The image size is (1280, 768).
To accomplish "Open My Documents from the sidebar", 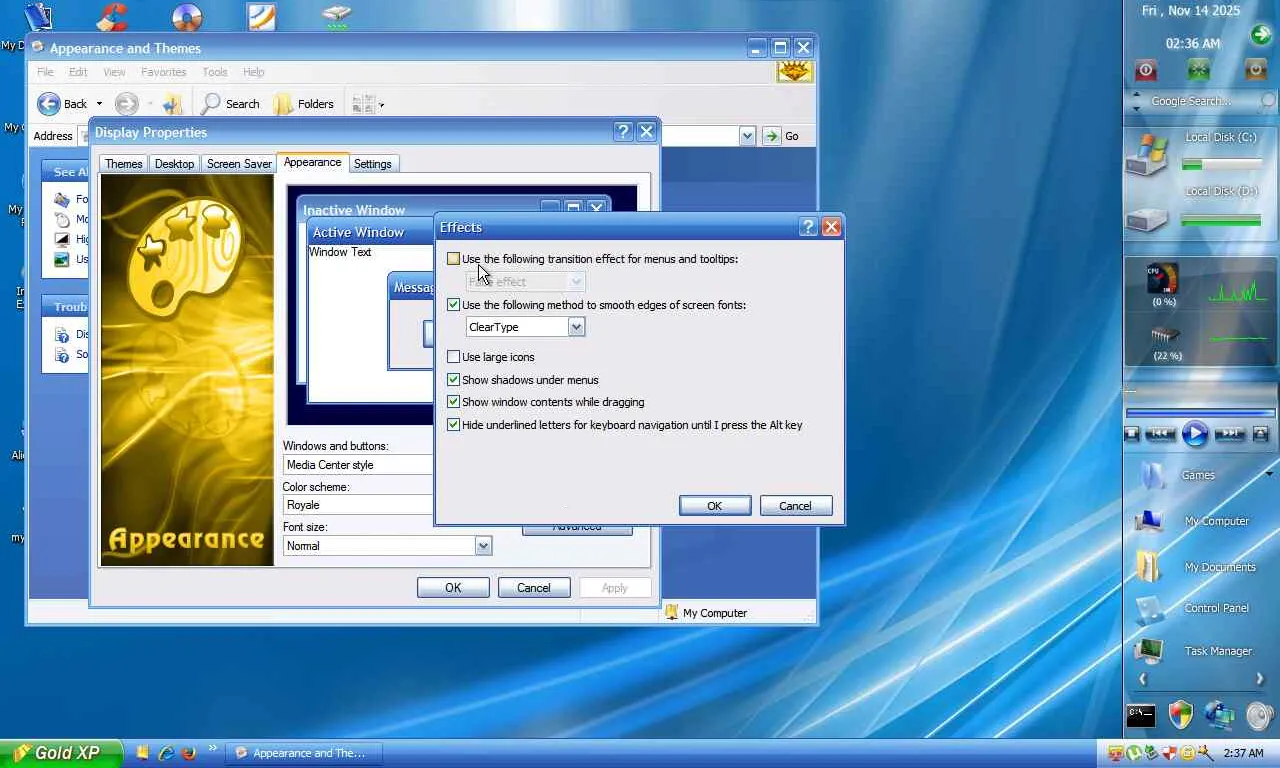I will (x=1220, y=567).
